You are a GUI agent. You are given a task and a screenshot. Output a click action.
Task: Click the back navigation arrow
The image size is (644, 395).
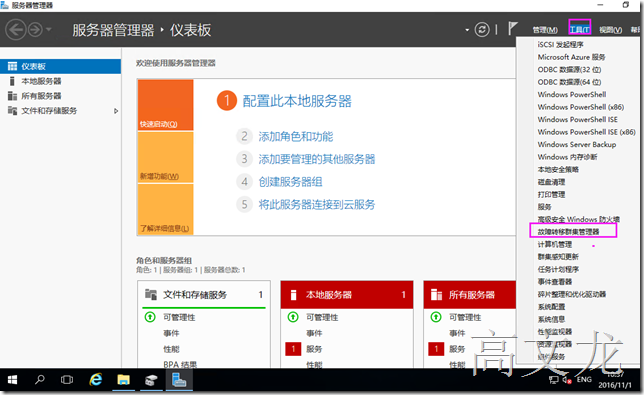pos(16,30)
